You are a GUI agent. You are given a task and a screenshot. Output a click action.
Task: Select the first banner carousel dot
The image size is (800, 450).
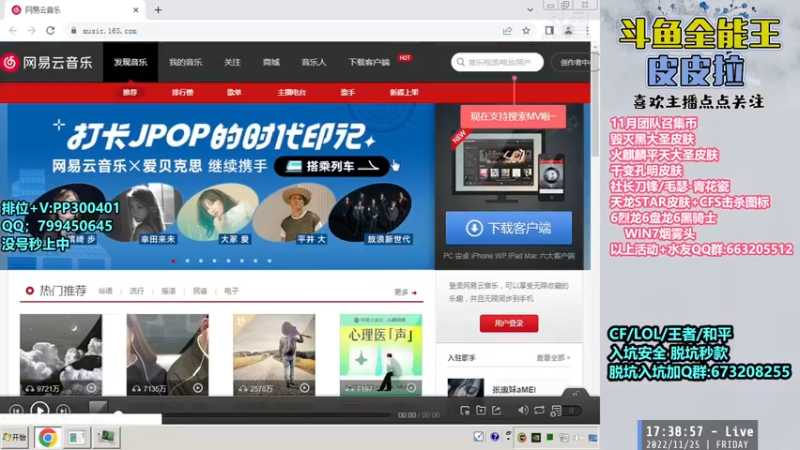click(x=174, y=261)
